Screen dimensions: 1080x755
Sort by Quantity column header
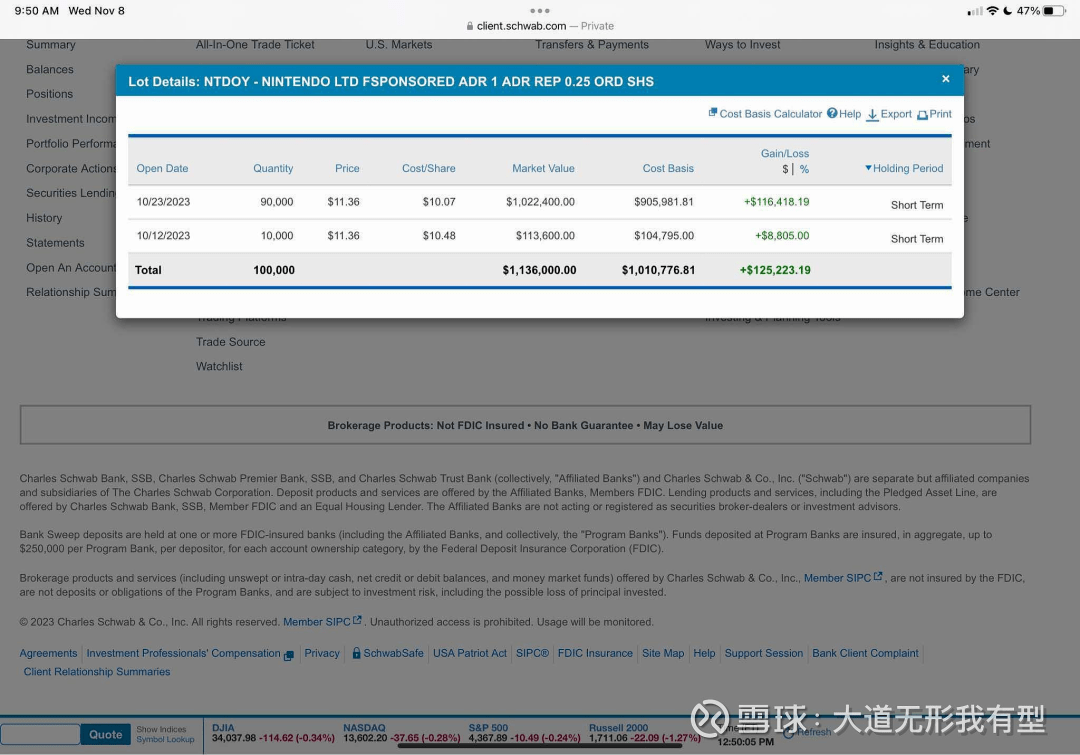click(273, 168)
